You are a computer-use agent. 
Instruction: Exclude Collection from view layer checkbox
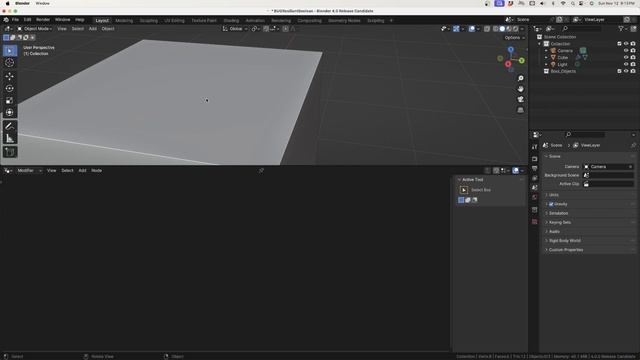click(x=619, y=44)
